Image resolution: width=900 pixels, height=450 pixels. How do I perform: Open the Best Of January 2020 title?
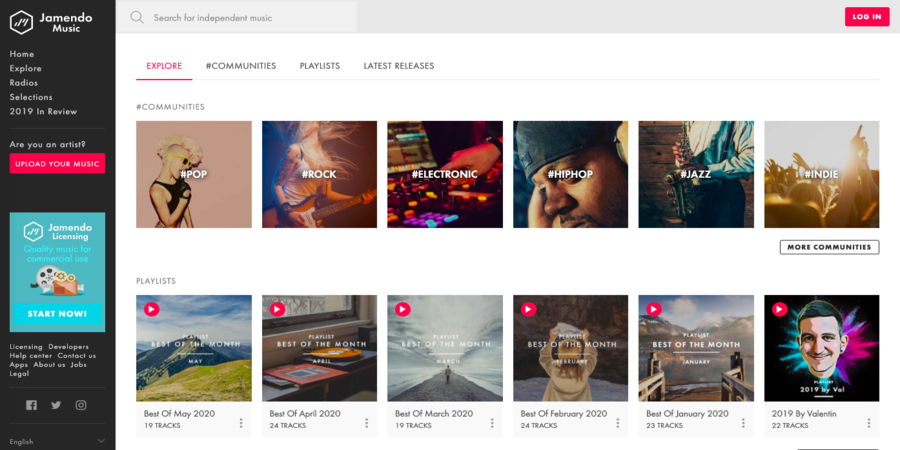[687, 413]
